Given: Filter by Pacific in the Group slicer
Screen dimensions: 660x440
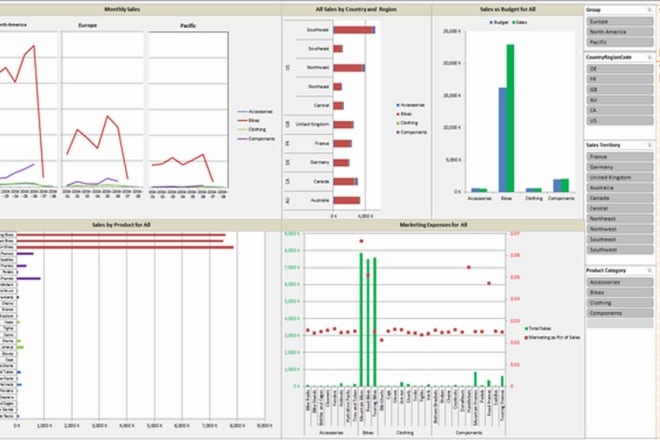Looking at the screenshot, I should pos(620,42).
